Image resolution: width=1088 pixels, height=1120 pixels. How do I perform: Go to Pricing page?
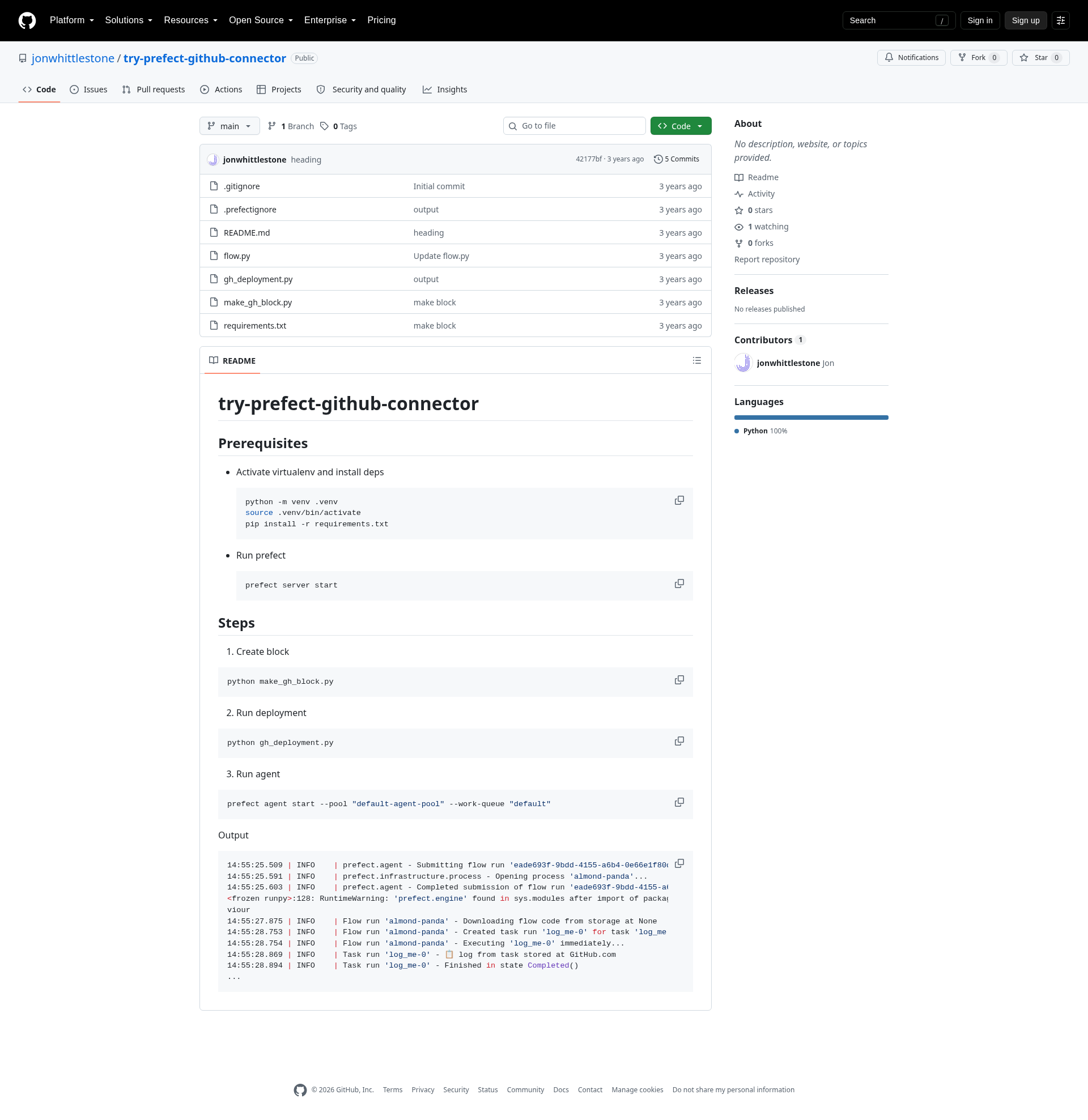[381, 20]
